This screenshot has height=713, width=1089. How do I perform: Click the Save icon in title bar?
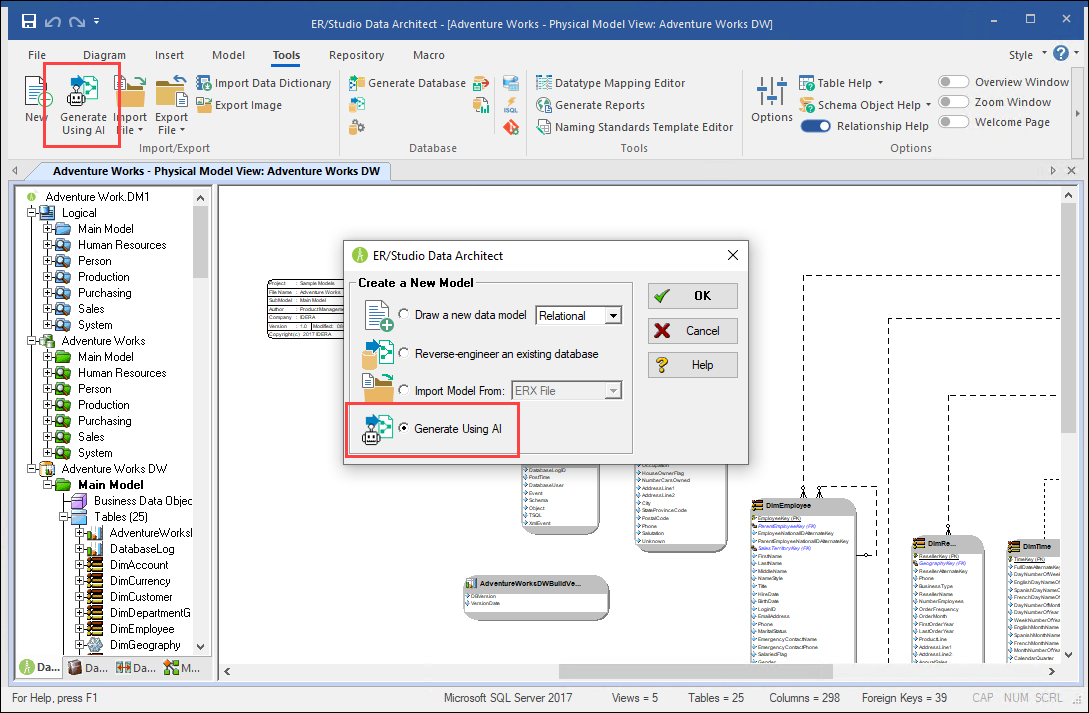28,21
